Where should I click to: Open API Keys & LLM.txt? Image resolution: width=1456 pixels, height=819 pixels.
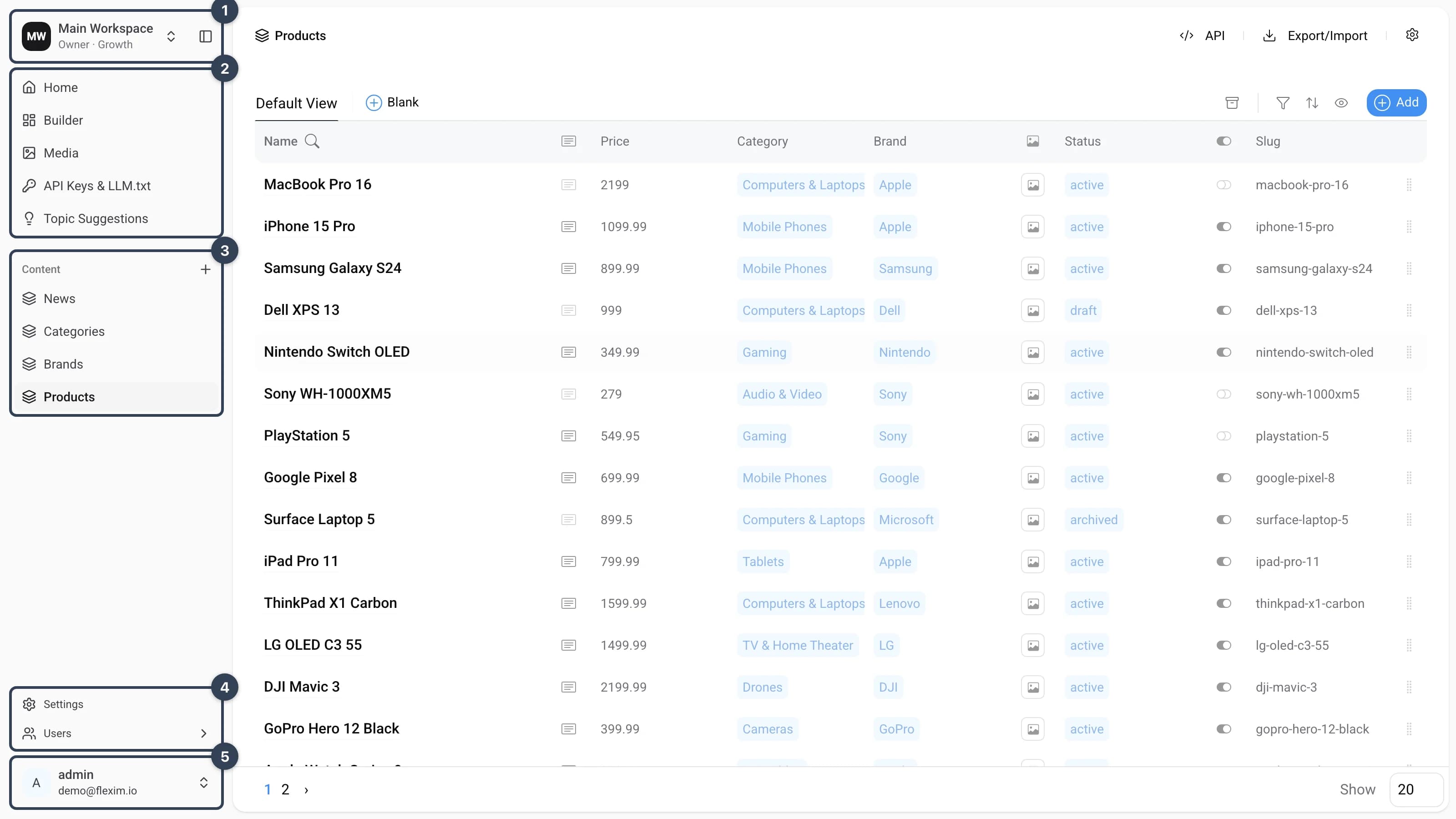coord(116,186)
